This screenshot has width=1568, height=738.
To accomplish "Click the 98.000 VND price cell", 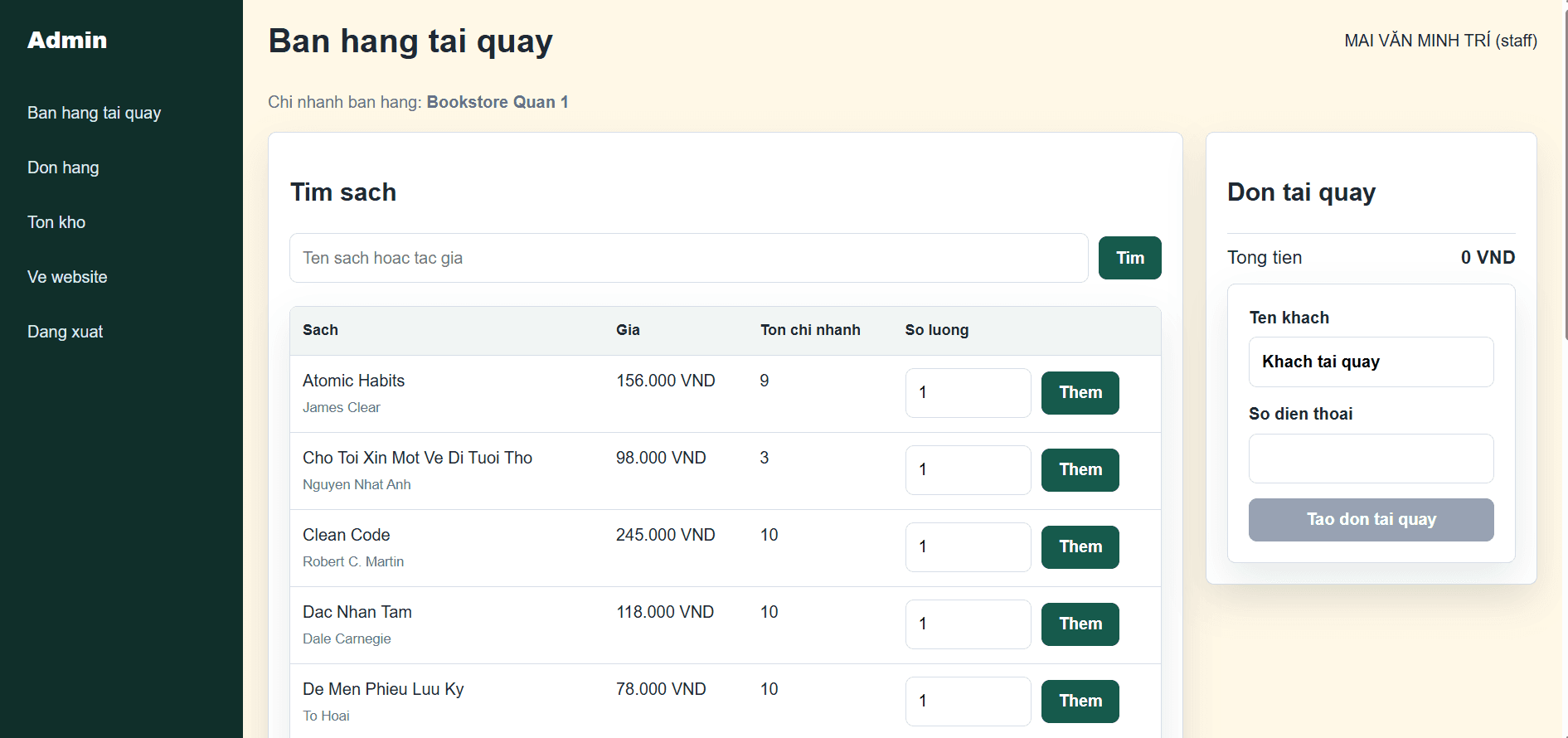I will tap(661, 458).
